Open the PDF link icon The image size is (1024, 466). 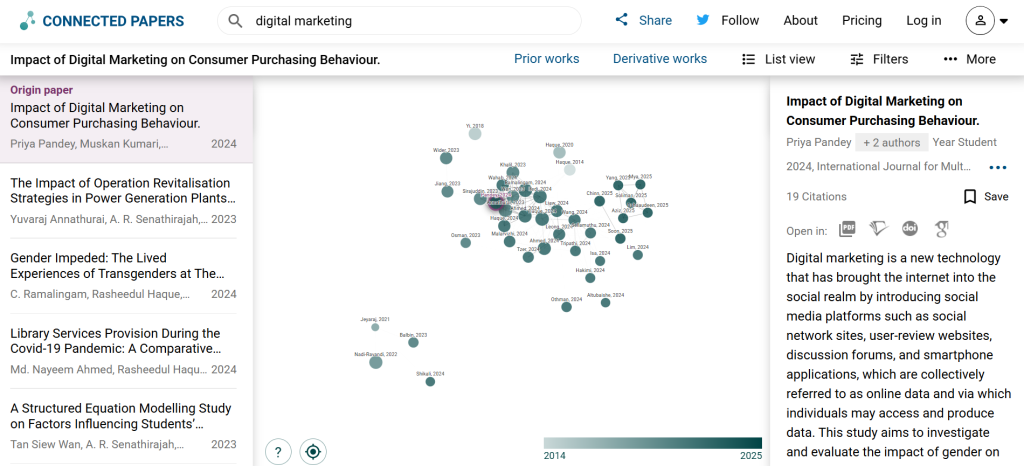[847, 230]
